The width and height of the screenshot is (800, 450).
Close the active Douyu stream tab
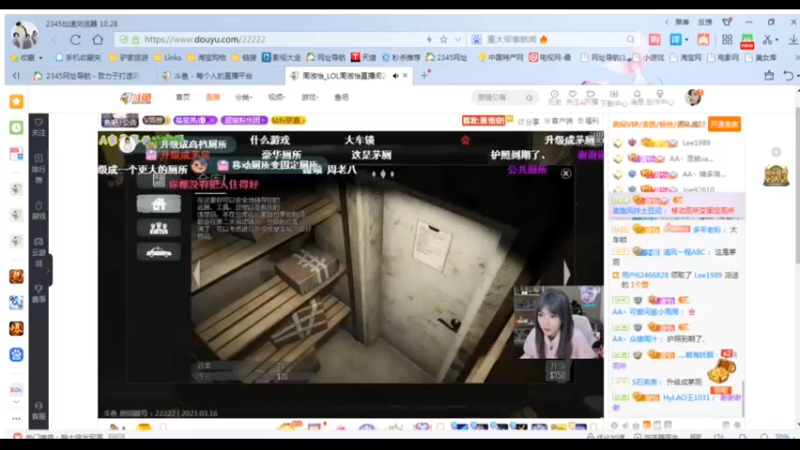[x=405, y=76]
